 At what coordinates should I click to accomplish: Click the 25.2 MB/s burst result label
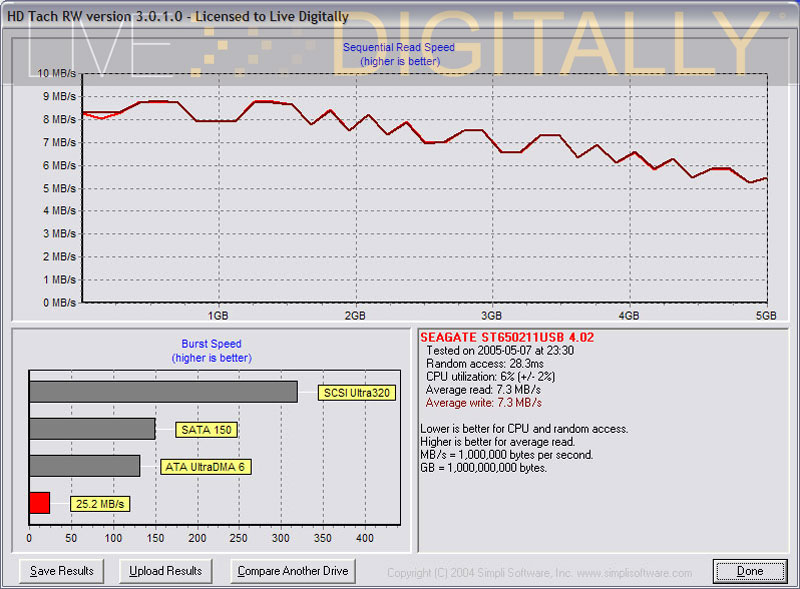[x=100, y=504]
